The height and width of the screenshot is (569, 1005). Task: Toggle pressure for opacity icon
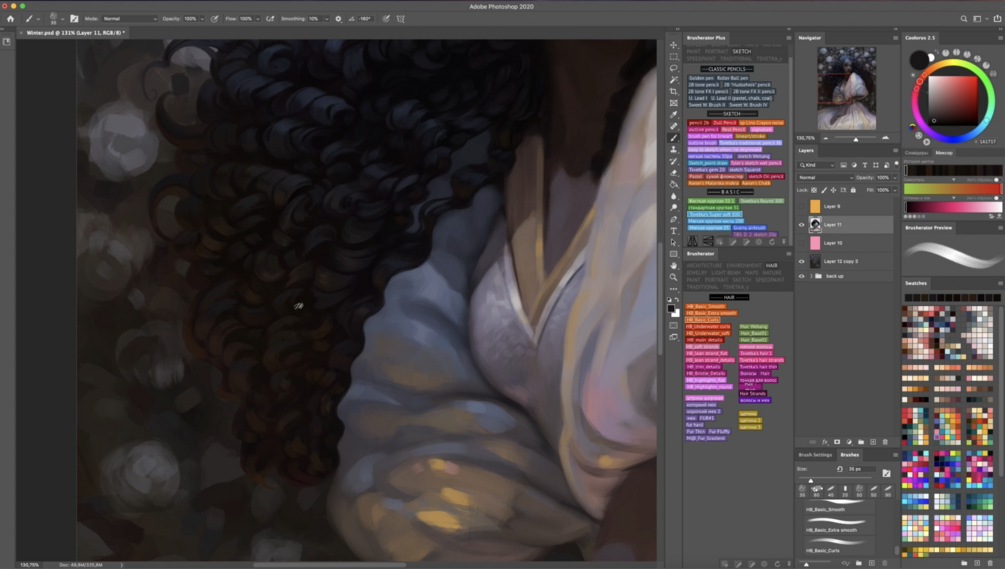[214, 19]
